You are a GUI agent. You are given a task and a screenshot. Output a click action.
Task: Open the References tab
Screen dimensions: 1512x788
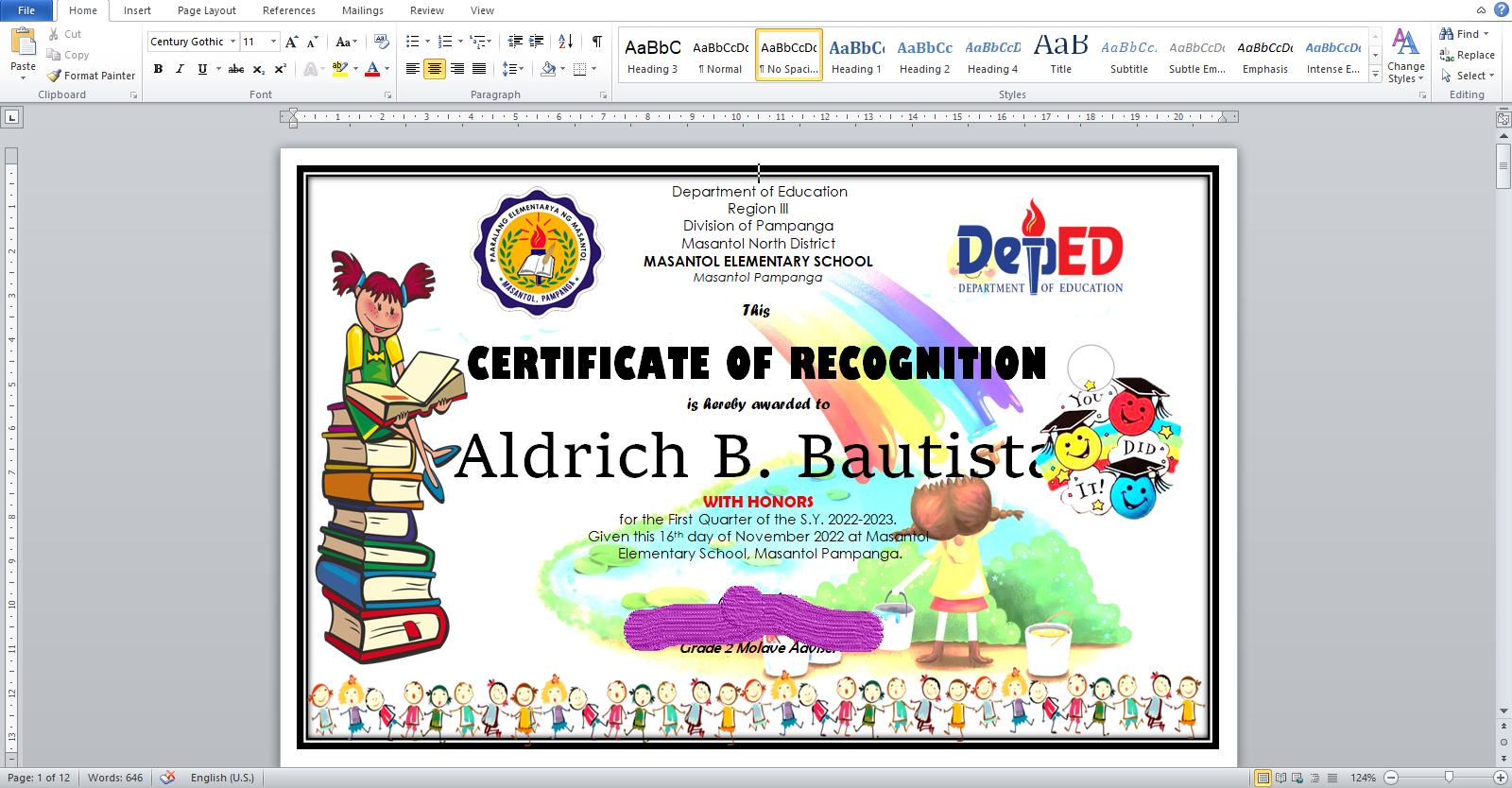tap(289, 10)
